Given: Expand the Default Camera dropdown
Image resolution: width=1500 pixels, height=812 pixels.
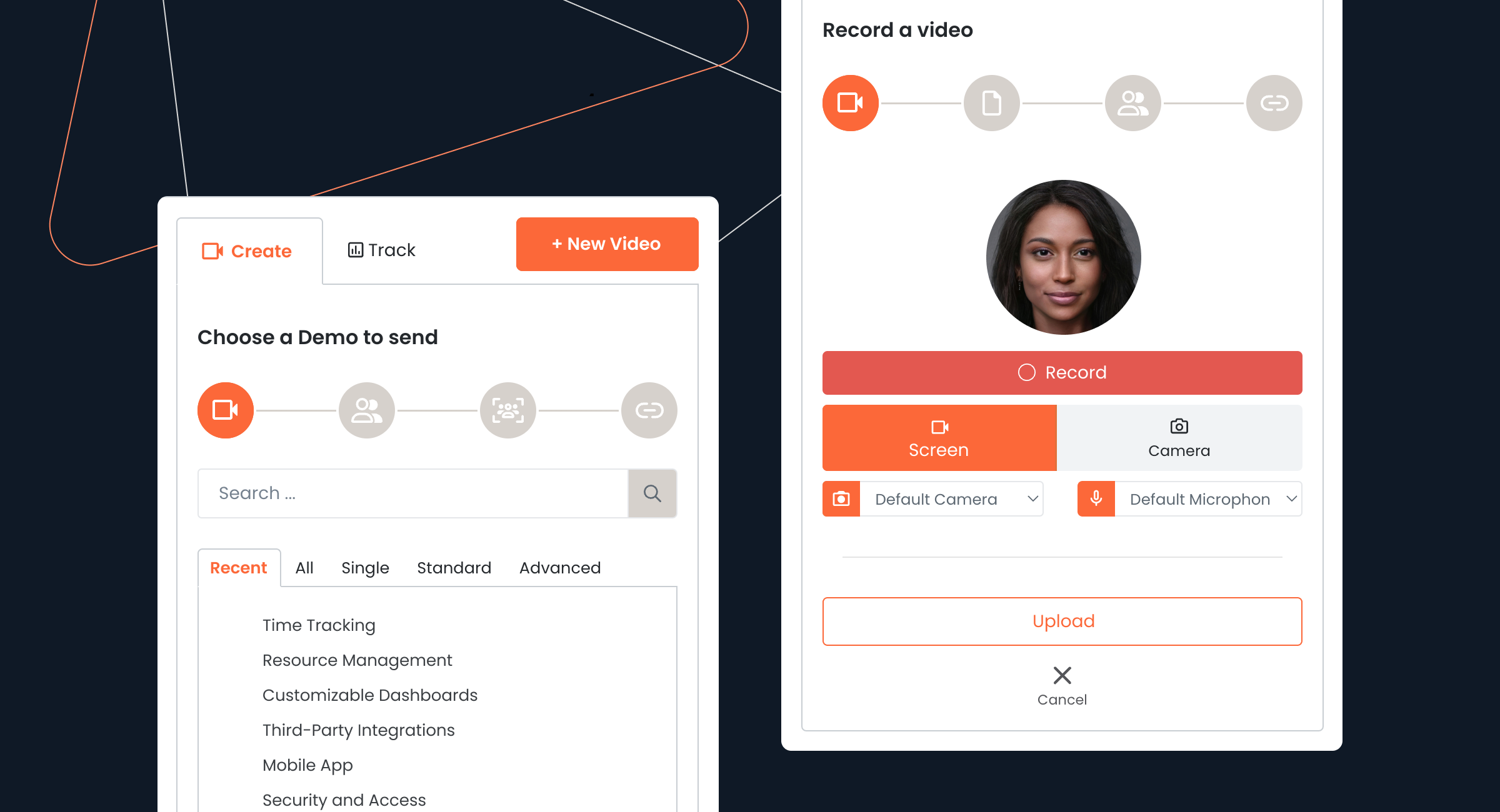Looking at the screenshot, I should [1034, 498].
